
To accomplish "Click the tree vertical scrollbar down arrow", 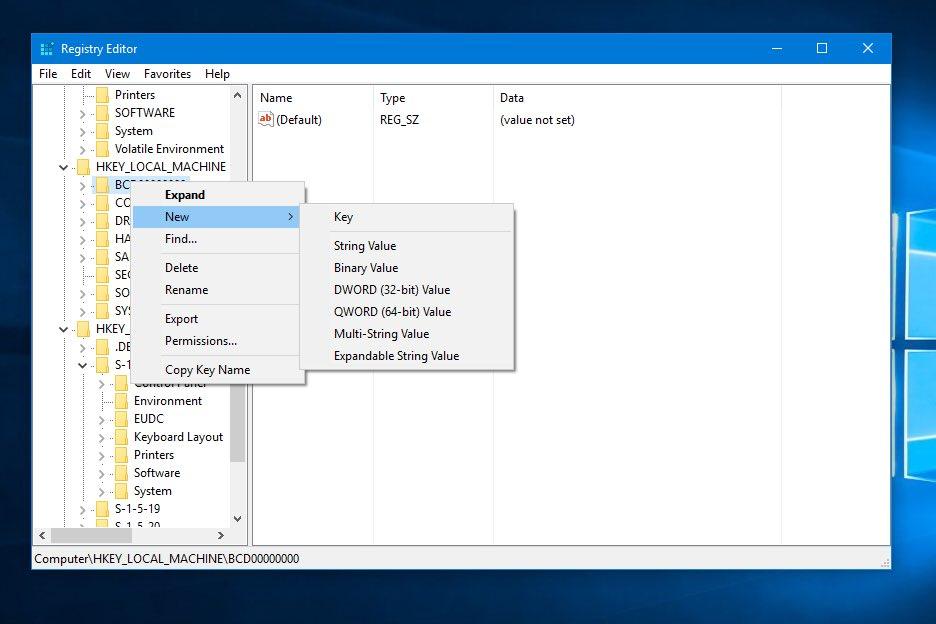I will click(x=238, y=519).
